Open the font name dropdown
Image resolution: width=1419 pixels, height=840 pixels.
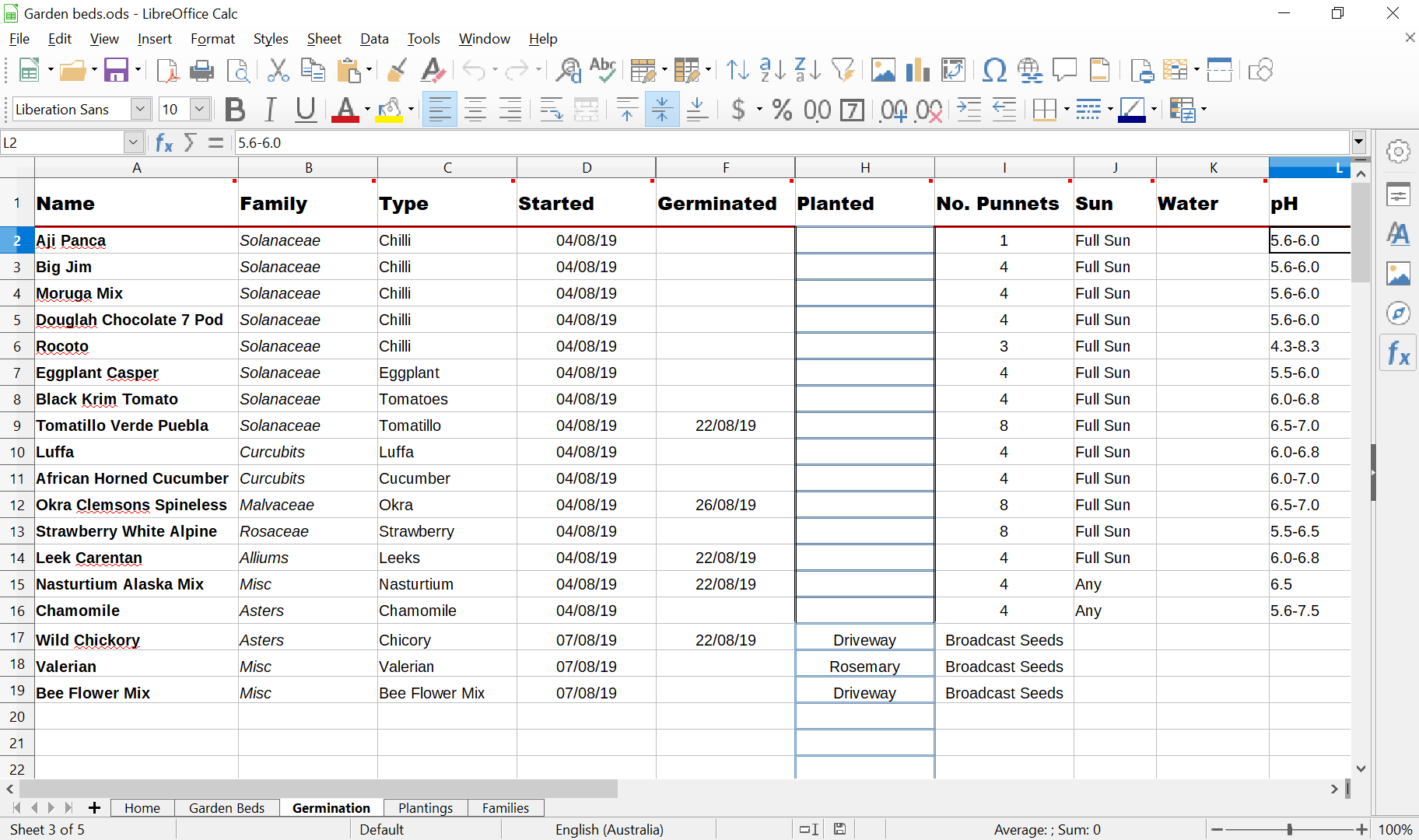click(x=141, y=109)
